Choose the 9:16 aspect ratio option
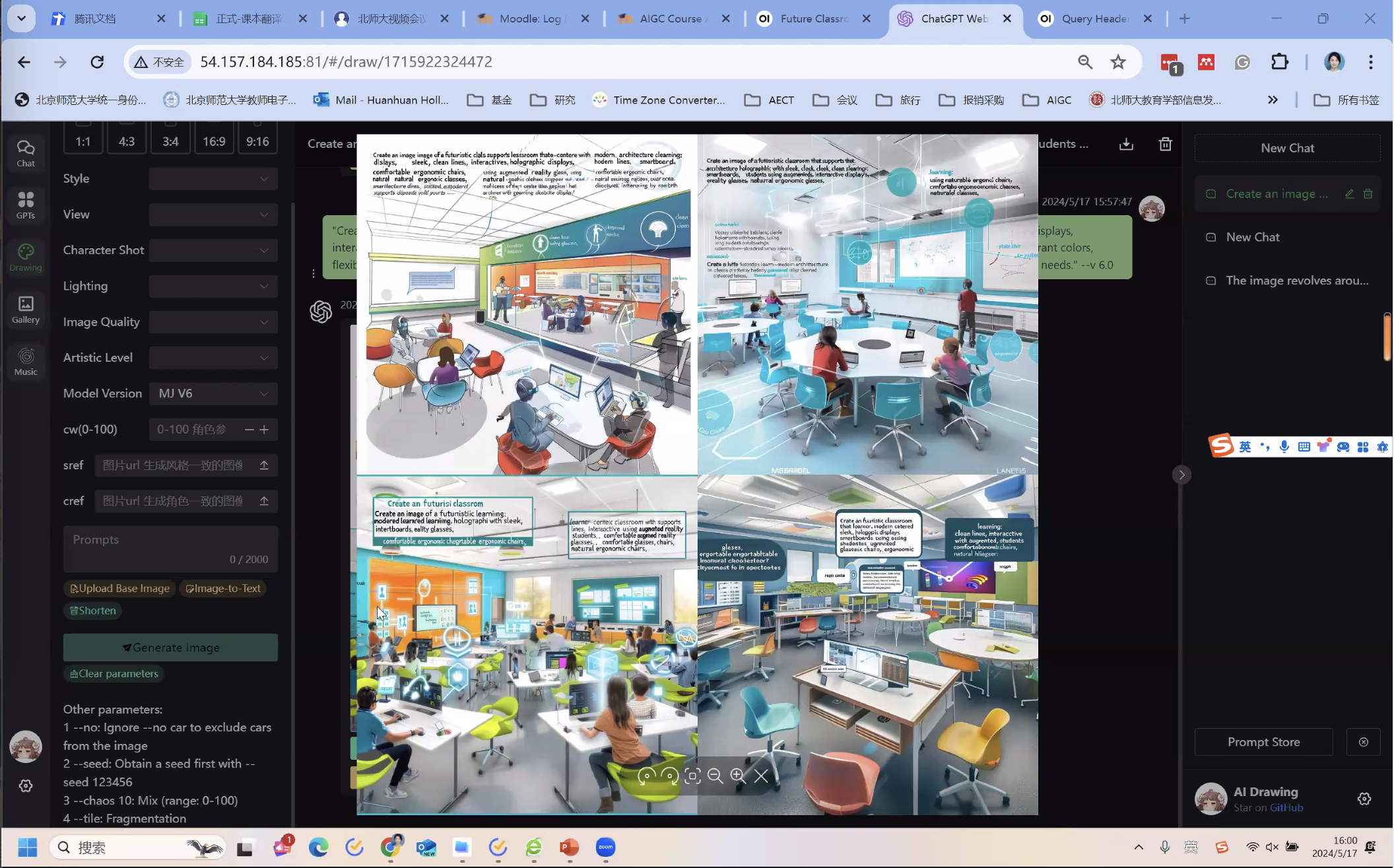The height and width of the screenshot is (868, 1394). click(x=257, y=141)
